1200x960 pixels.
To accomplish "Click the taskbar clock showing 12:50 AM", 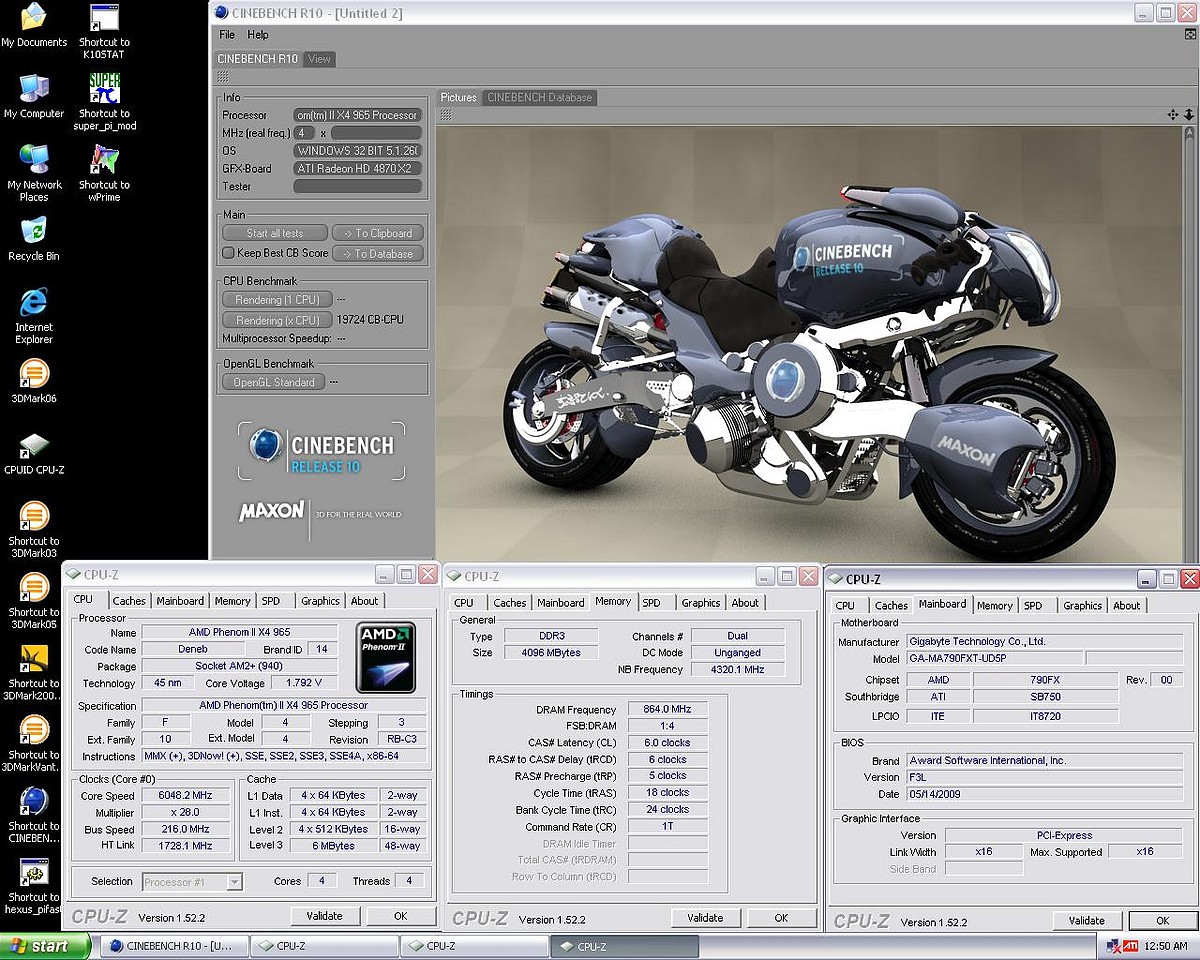I will 1166,946.
